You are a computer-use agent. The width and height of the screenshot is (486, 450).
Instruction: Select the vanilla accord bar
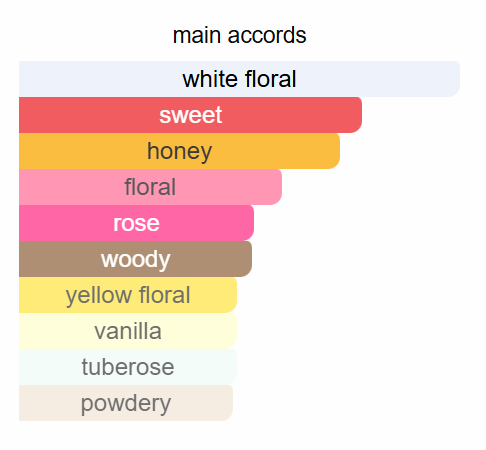click(x=128, y=331)
